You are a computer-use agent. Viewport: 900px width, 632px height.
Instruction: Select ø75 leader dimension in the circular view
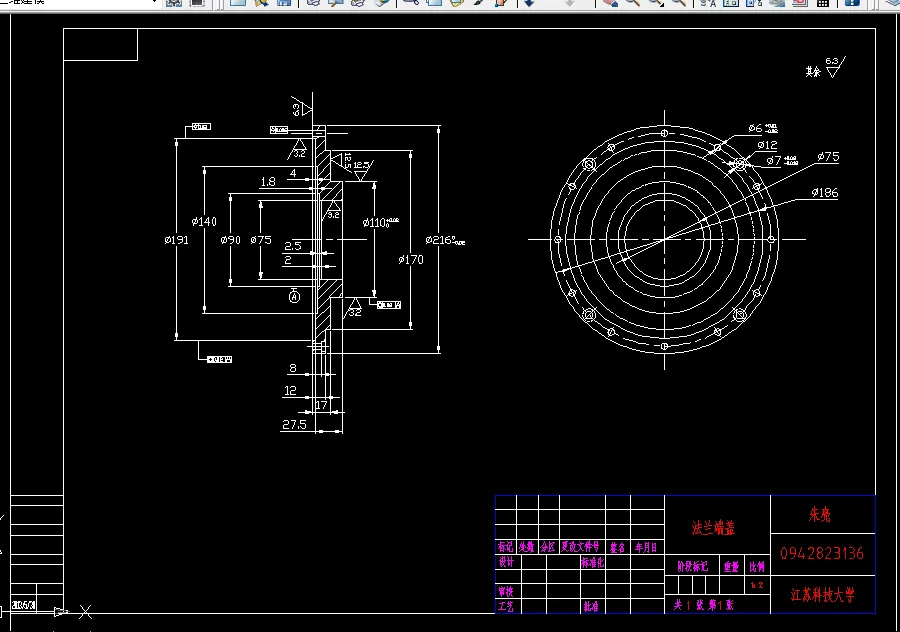click(x=828, y=157)
